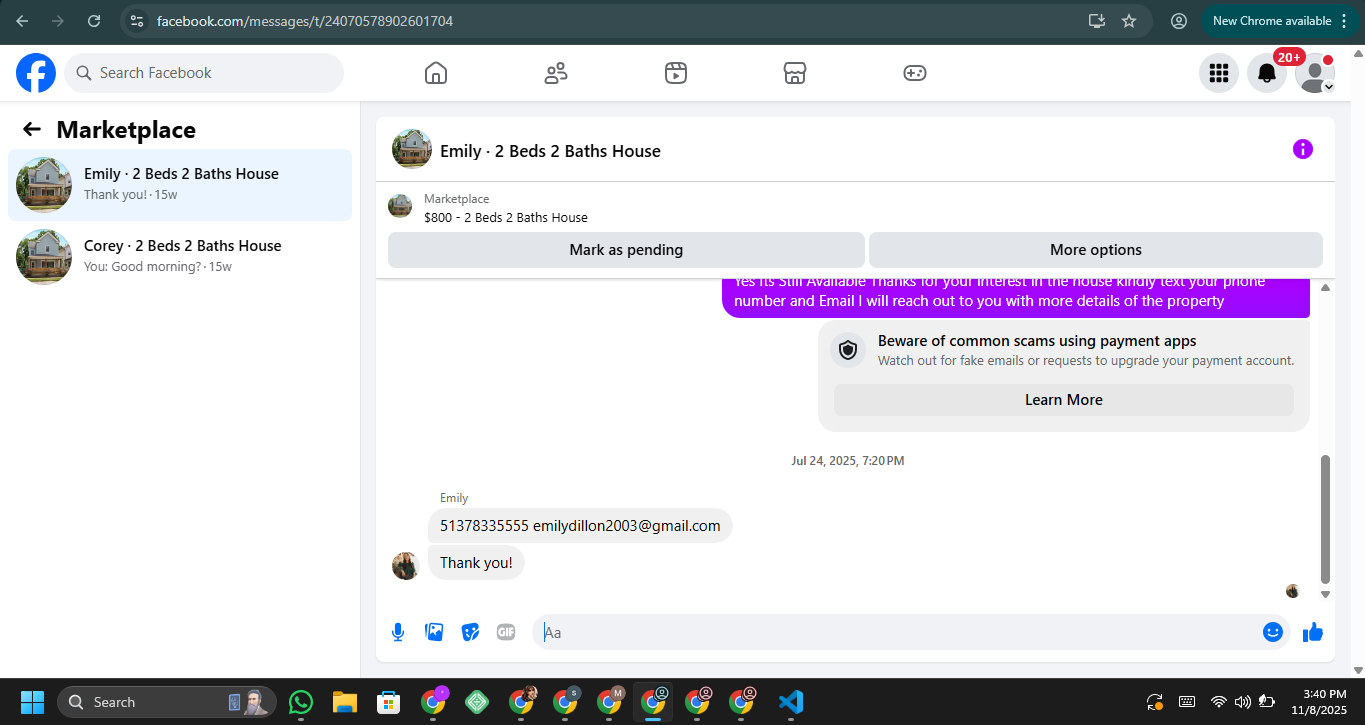Choose a sticker with the sticker icon
Viewport: 1365px width, 725px height.
(470, 632)
